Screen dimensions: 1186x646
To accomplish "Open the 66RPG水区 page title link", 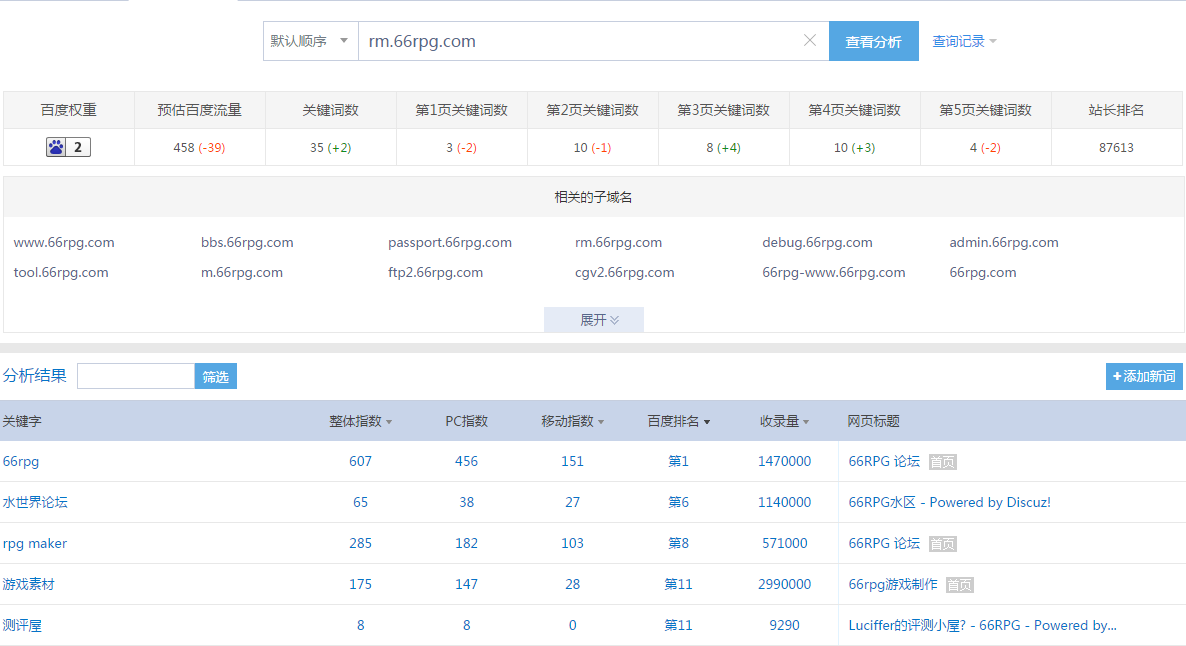I will [x=949, y=502].
